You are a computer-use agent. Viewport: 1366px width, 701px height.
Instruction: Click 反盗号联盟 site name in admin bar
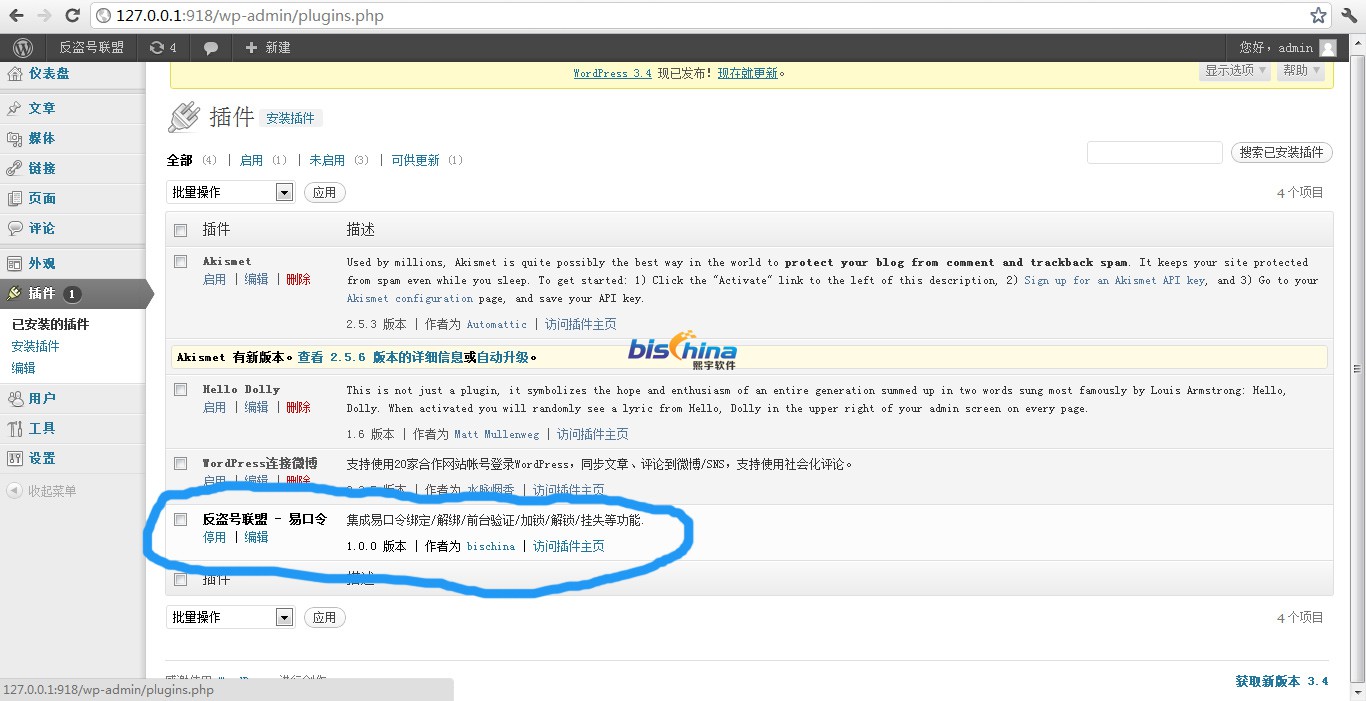[91, 47]
